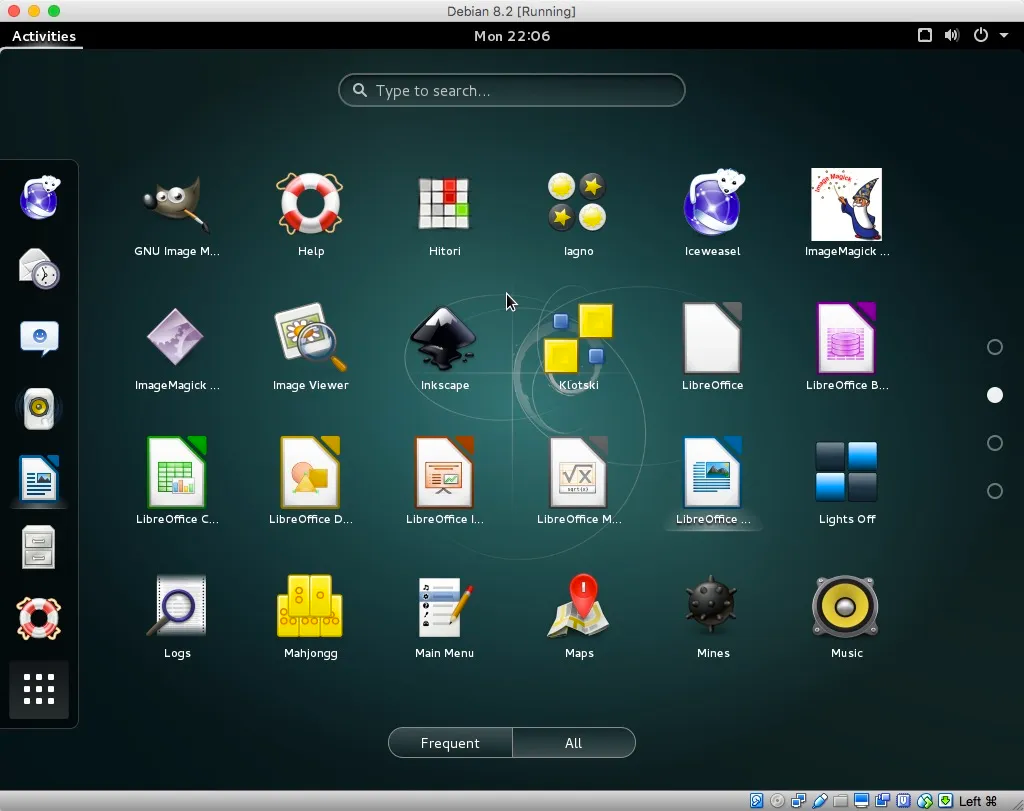Open Empathy chat from the dock

[x=39, y=338]
